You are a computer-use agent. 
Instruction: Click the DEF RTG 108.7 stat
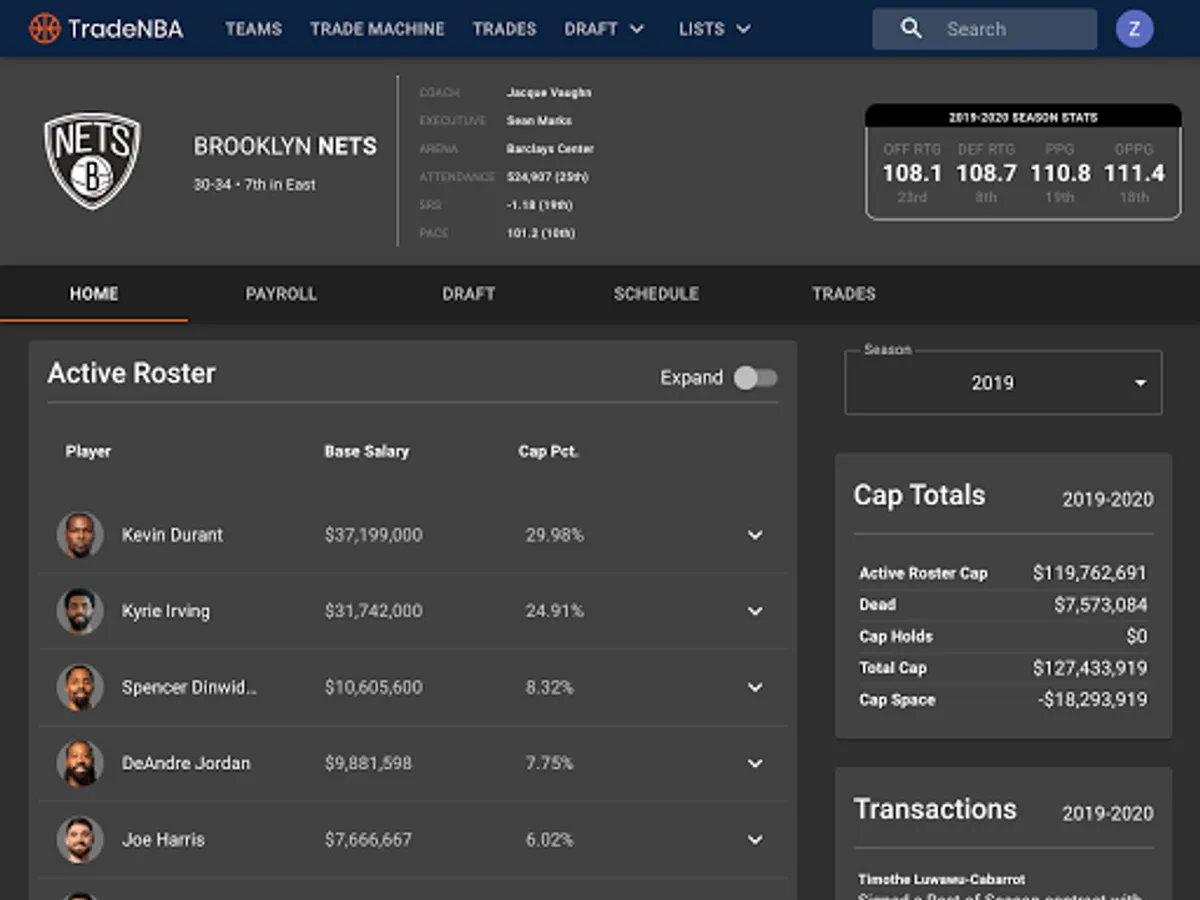click(x=986, y=172)
